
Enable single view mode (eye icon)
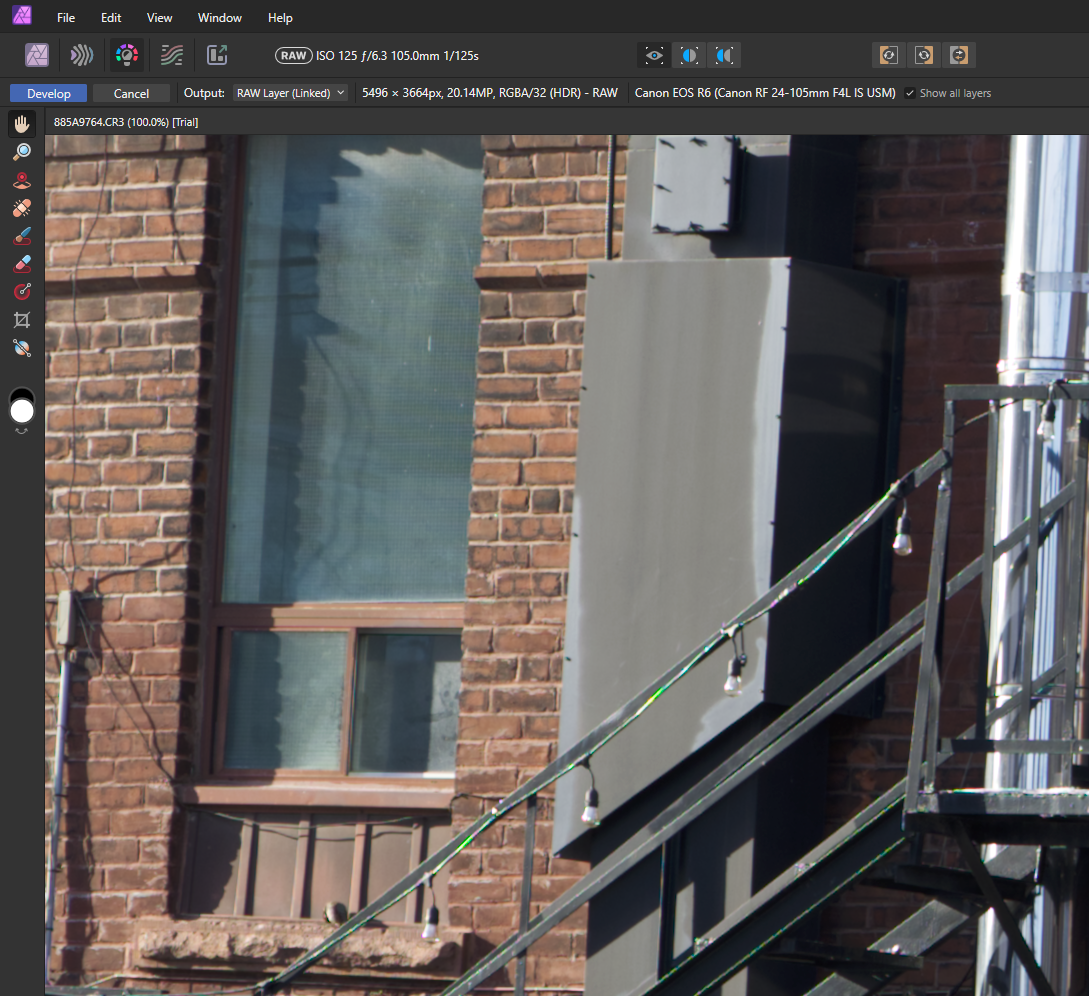pyautogui.click(x=654, y=56)
